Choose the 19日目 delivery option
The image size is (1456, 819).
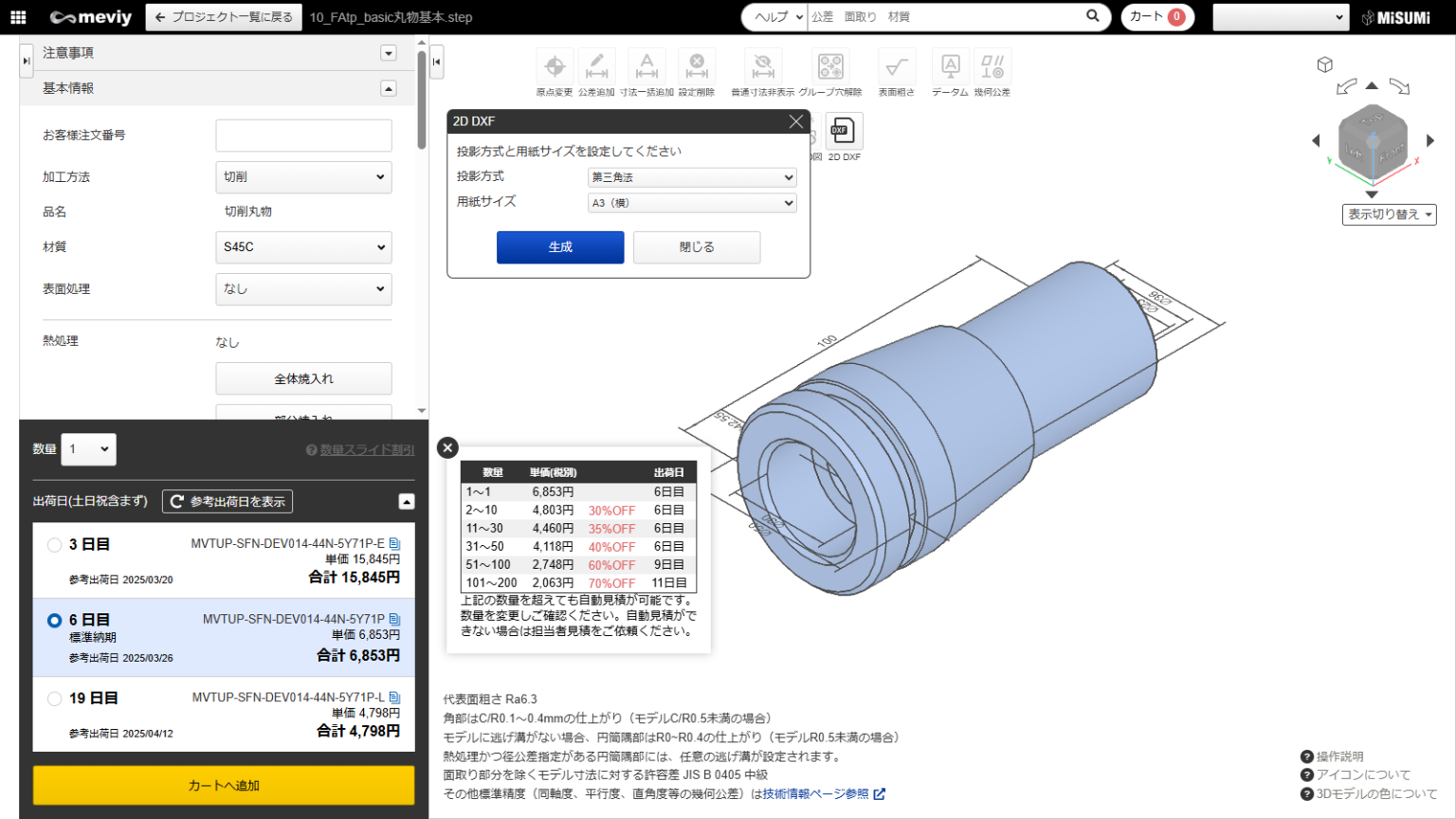click(x=54, y=699)
